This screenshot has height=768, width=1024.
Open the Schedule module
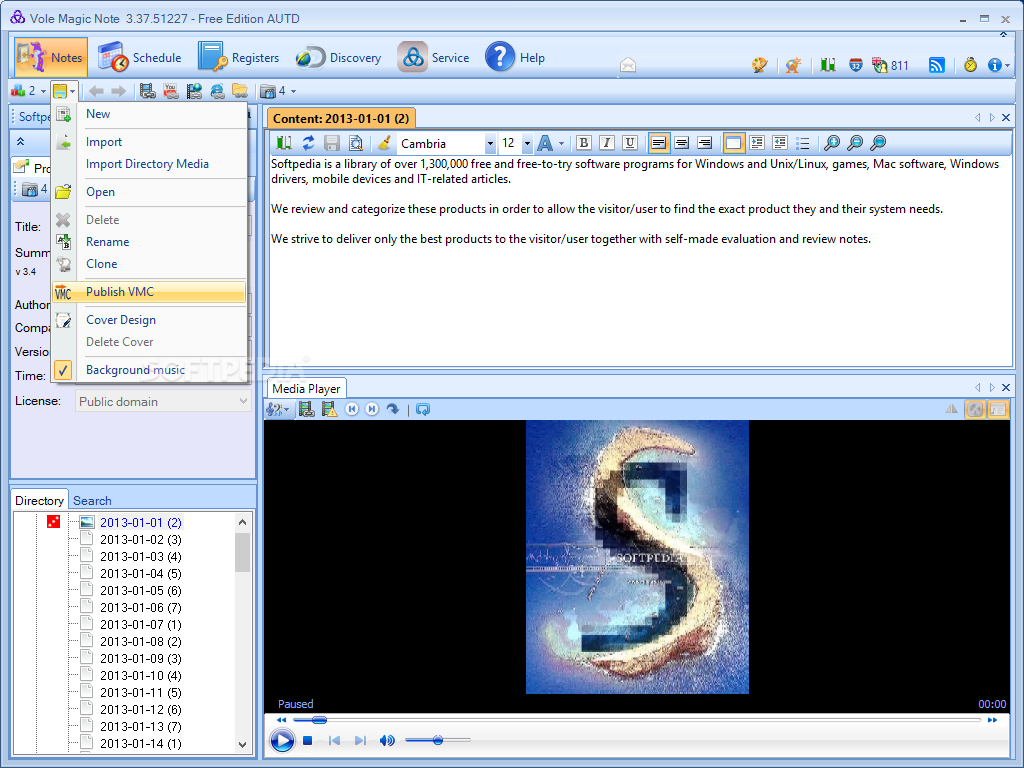140,57
